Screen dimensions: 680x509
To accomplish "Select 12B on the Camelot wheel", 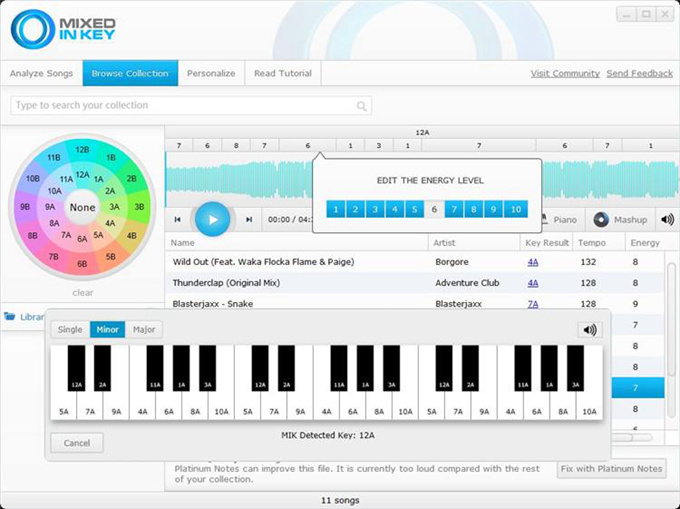I will [82, 150].
